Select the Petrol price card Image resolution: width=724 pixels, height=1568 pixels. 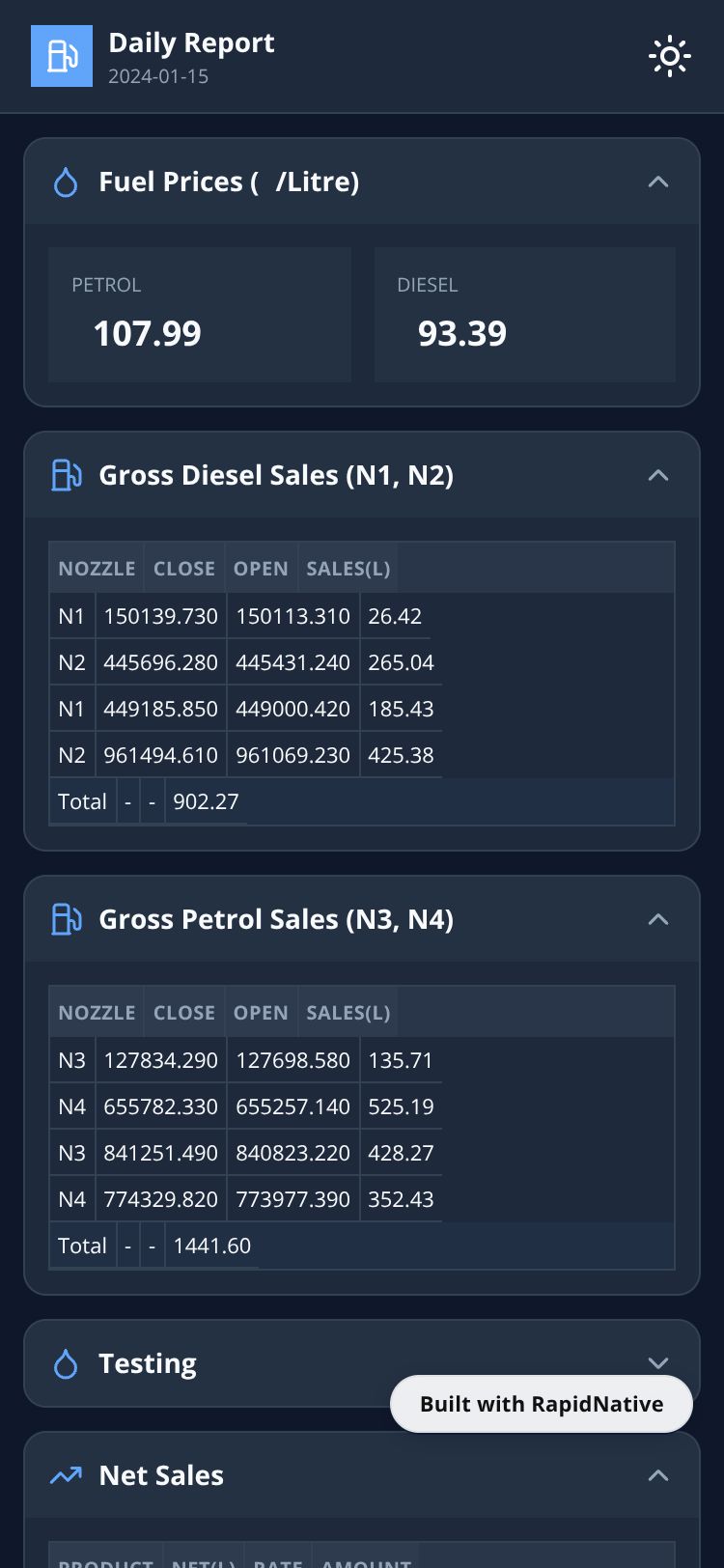(200, 315)
